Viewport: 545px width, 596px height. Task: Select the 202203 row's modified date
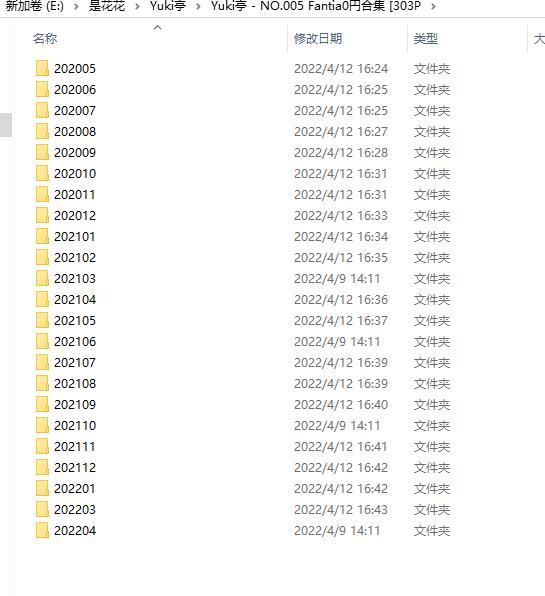click(x=341, y=510)
